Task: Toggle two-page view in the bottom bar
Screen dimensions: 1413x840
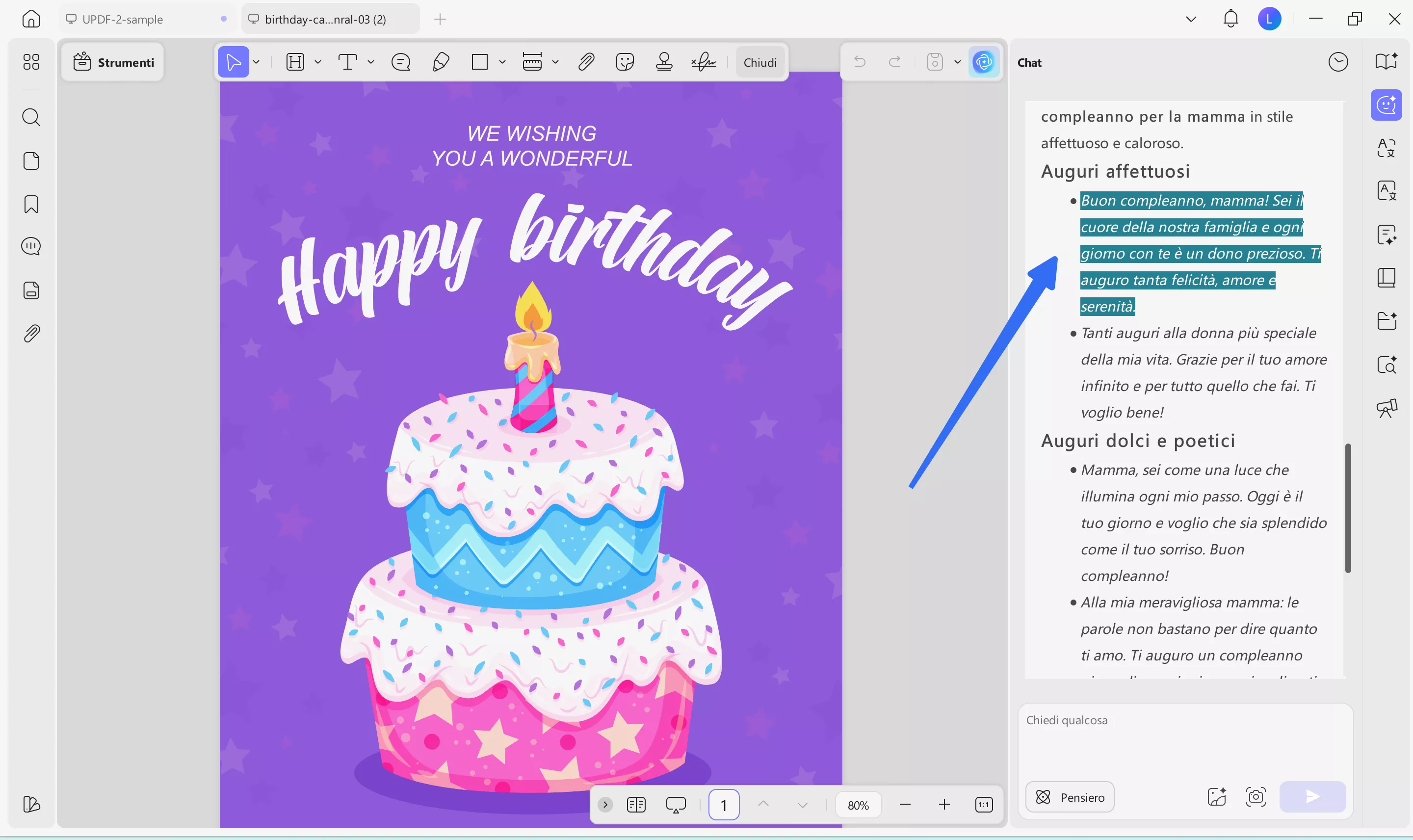Action: pyautogui.click(x=636, y=804)
